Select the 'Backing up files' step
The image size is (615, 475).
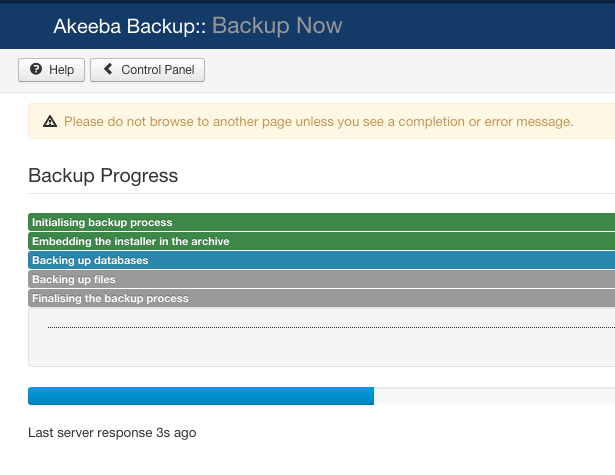(x=322, y=279)
